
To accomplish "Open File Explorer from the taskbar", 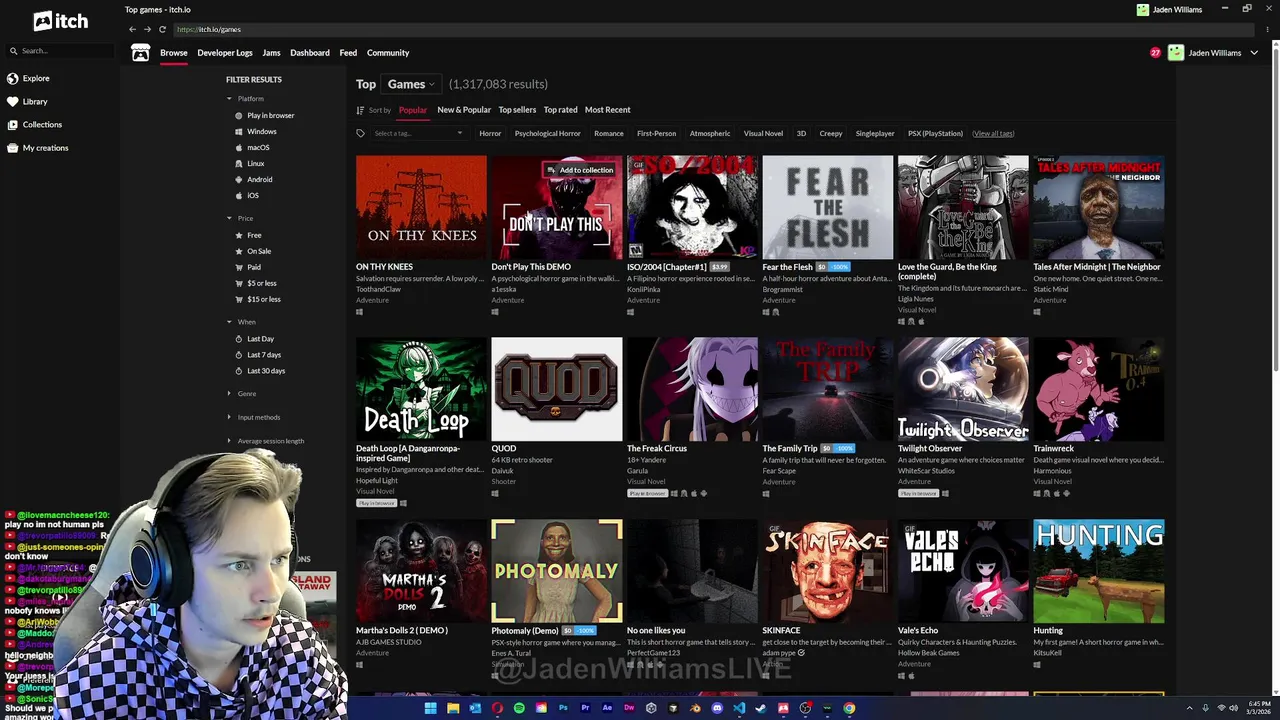I will point(453,708).
